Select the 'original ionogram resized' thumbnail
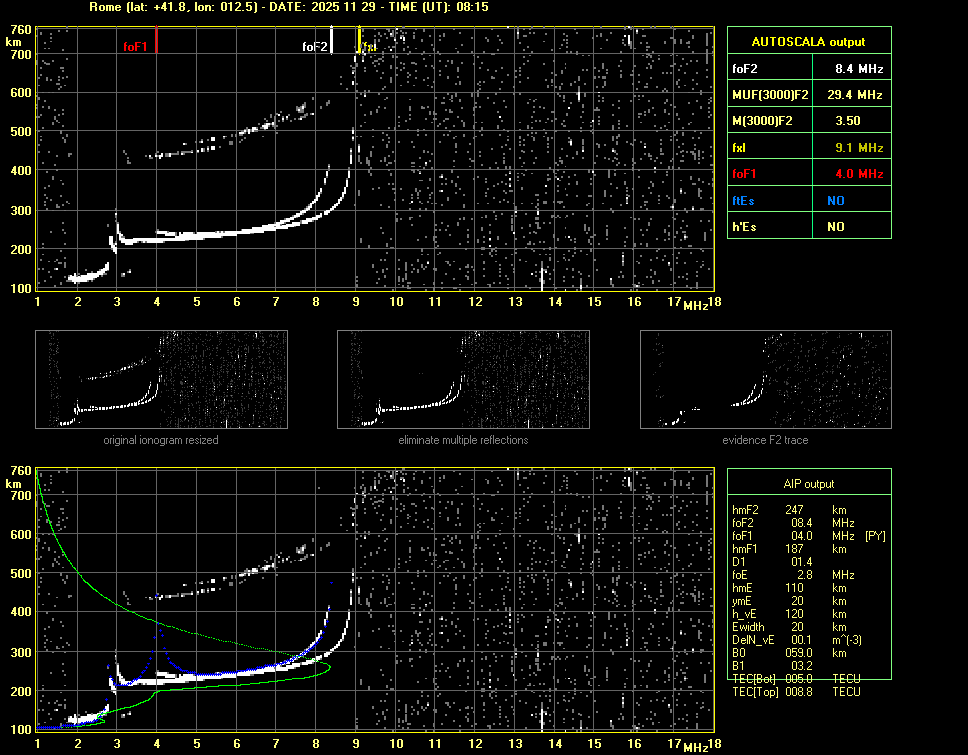This screenshot has height=755, width=968. click(161, 378)
